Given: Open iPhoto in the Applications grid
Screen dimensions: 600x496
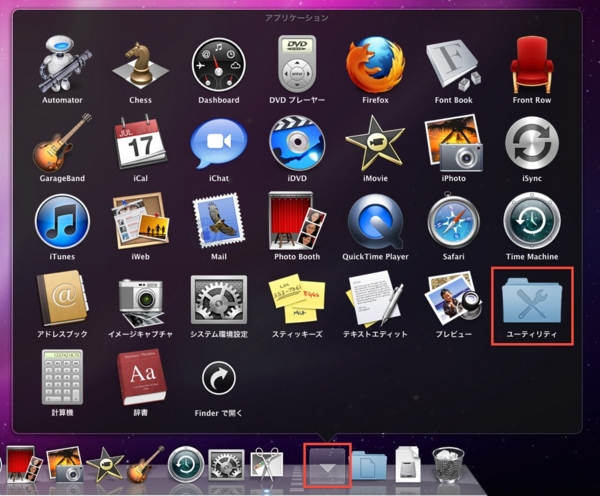Looking at the screenshot, I should pos(453,143).
